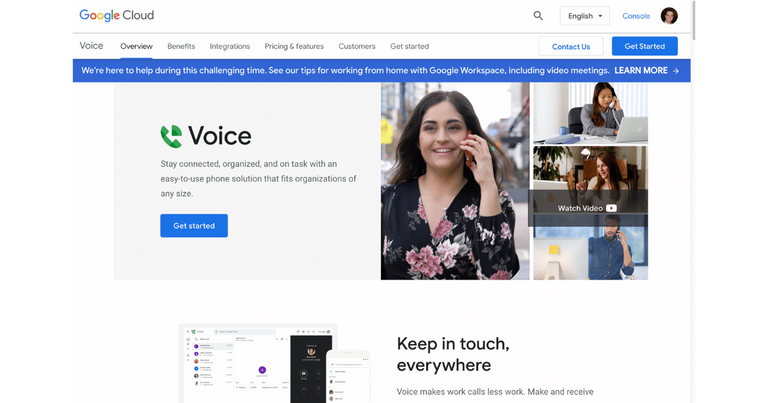Click the Voice app screenshot preview
The height and width of the screenshot is (403, 768).
pyautogui.click(x=274, y=363)
